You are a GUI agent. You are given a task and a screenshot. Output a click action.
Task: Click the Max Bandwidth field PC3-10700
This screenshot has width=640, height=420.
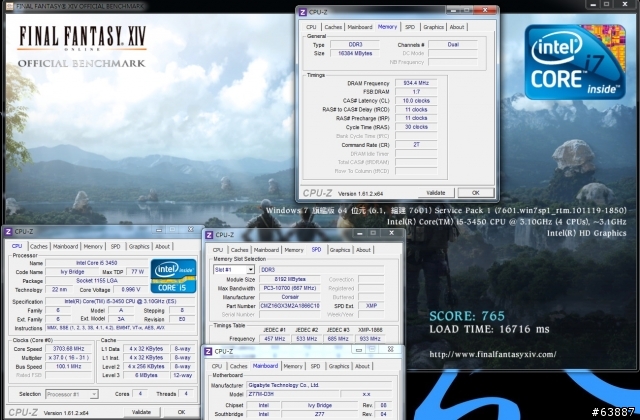point(290,288)
